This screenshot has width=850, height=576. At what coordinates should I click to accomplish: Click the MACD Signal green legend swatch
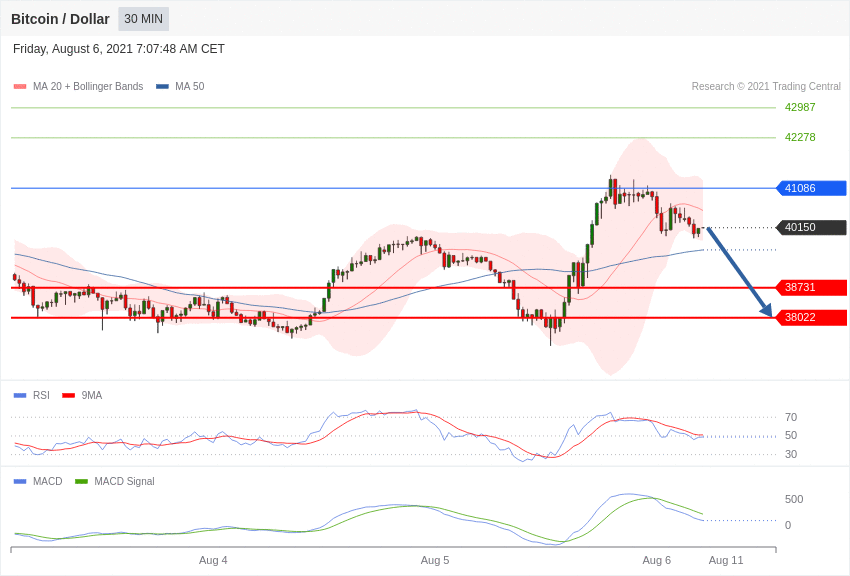(81, 481)
